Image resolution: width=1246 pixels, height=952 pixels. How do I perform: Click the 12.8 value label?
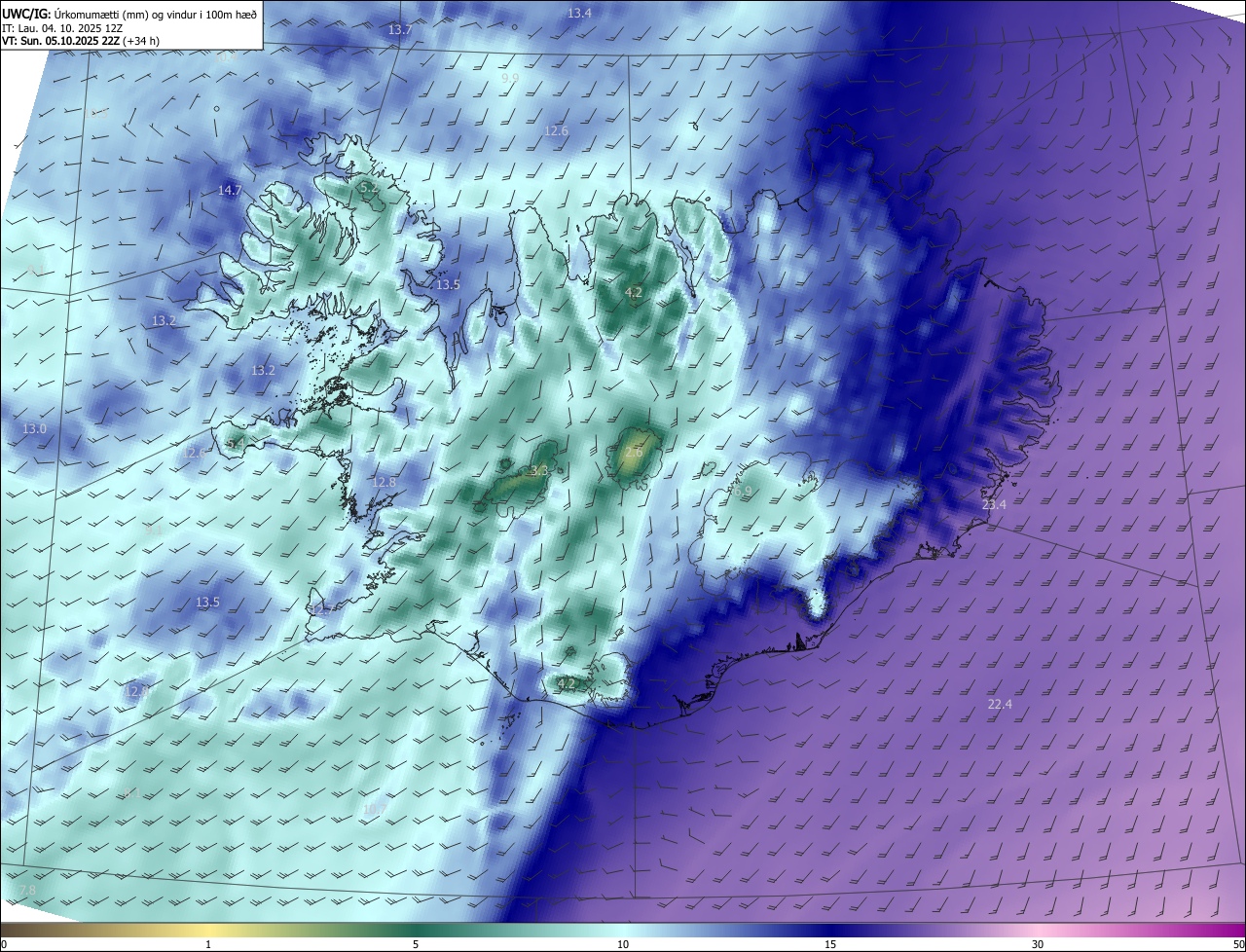click(x=385, y=482)
